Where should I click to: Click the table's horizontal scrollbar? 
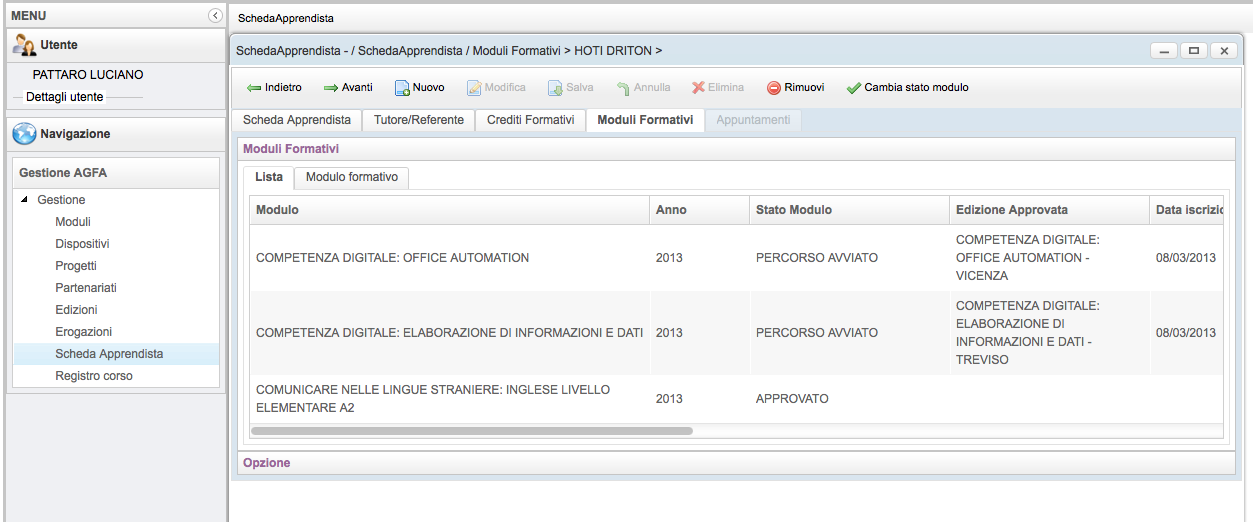(x=472, y=431)
